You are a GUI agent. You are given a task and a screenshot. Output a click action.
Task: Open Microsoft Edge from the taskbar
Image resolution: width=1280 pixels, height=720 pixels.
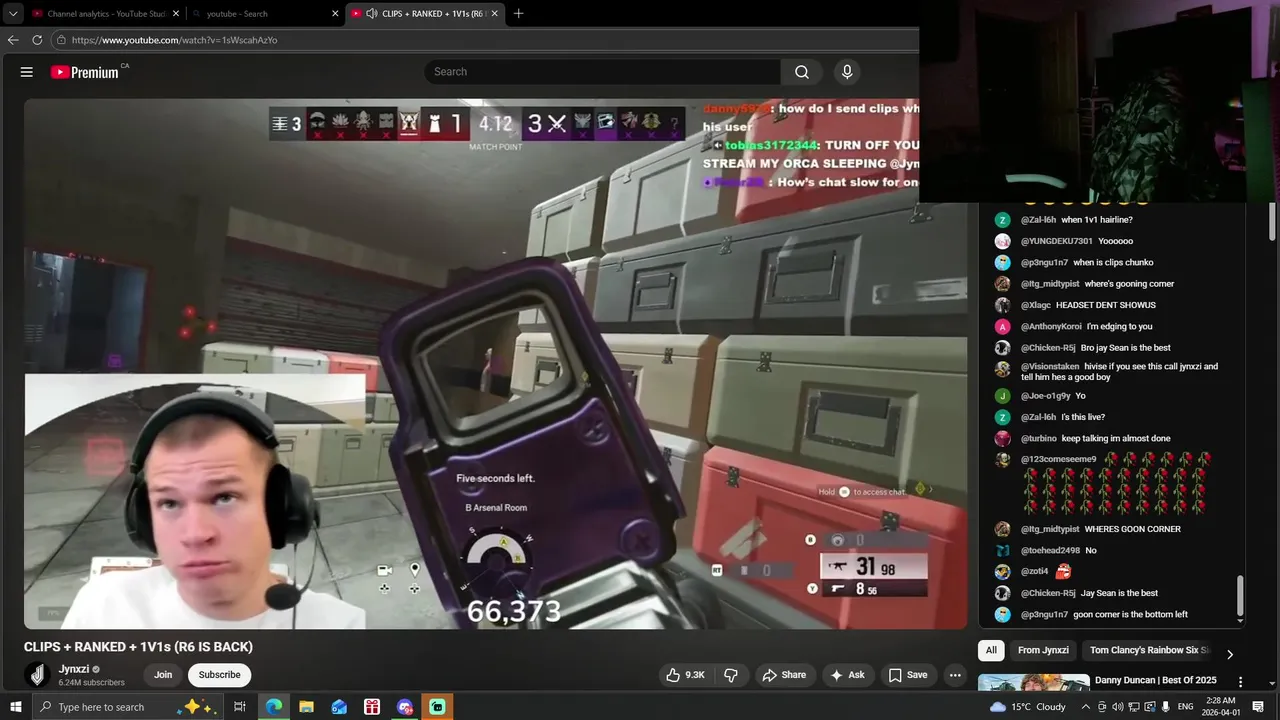pyautogui.click(x=274, y=707)
